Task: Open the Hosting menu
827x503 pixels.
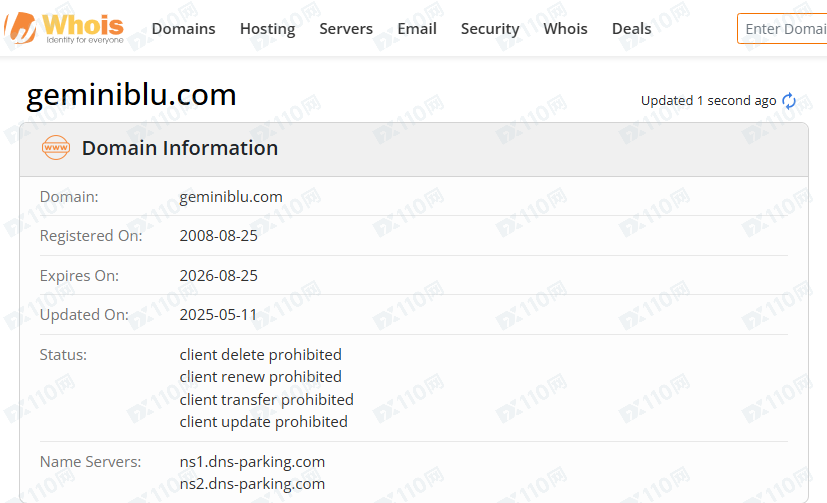Action: point(267,28)
